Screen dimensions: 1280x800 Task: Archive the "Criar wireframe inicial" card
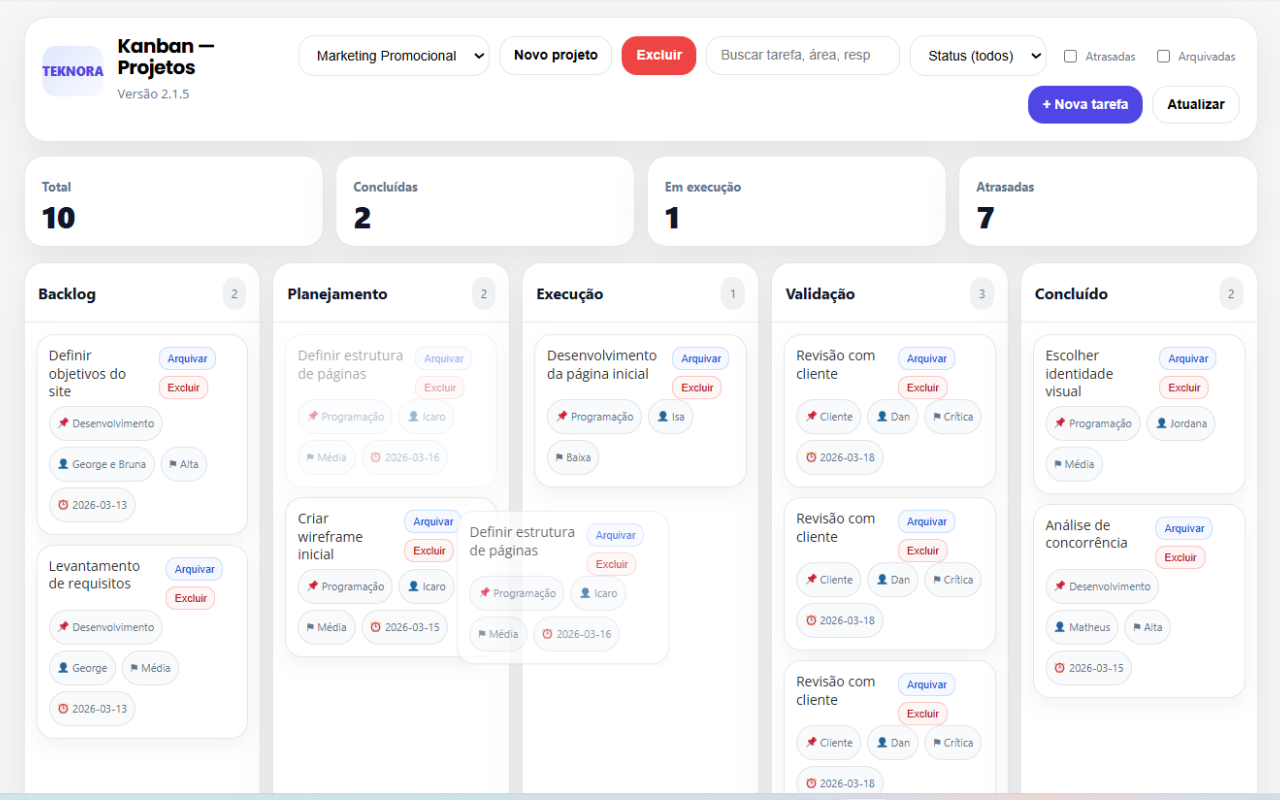pyautogui.click(x=432, y=521)
